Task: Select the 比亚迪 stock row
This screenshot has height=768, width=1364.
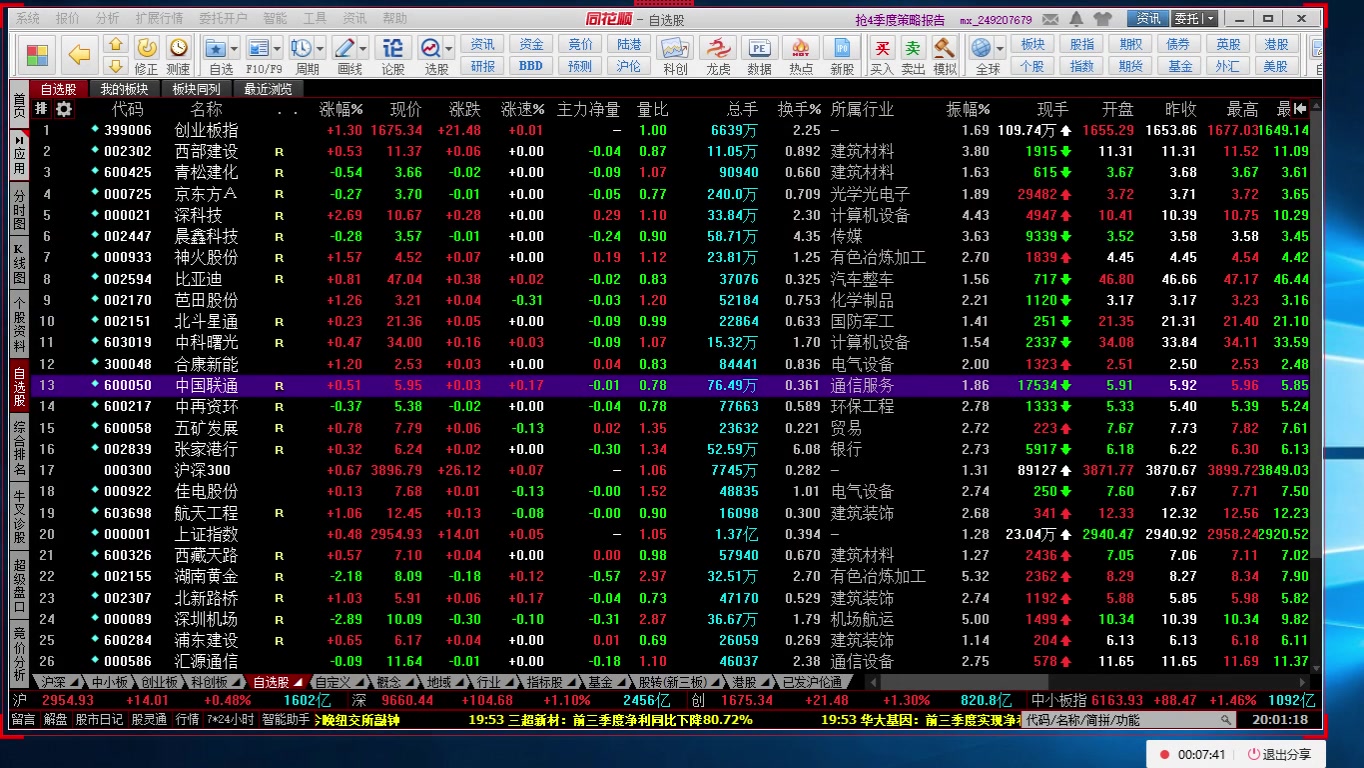Action: 670,279
